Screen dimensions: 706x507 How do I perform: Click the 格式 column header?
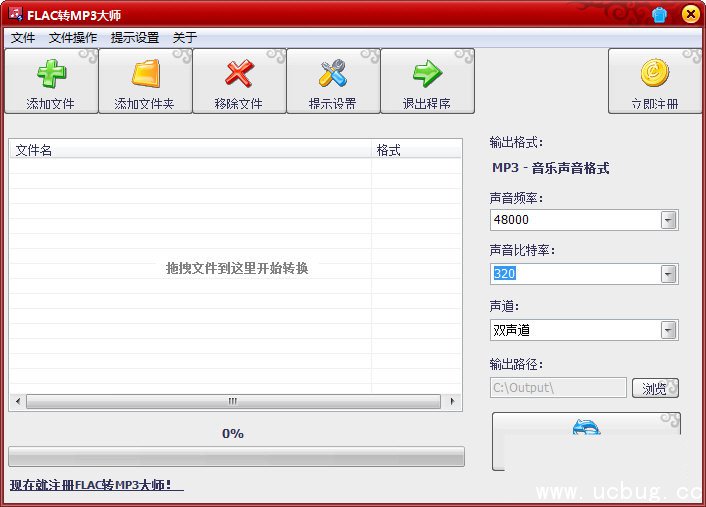coord(416,150)
